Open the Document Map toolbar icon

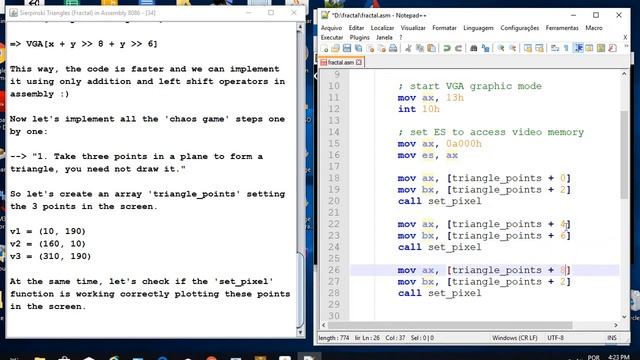(x=601, y=48)
